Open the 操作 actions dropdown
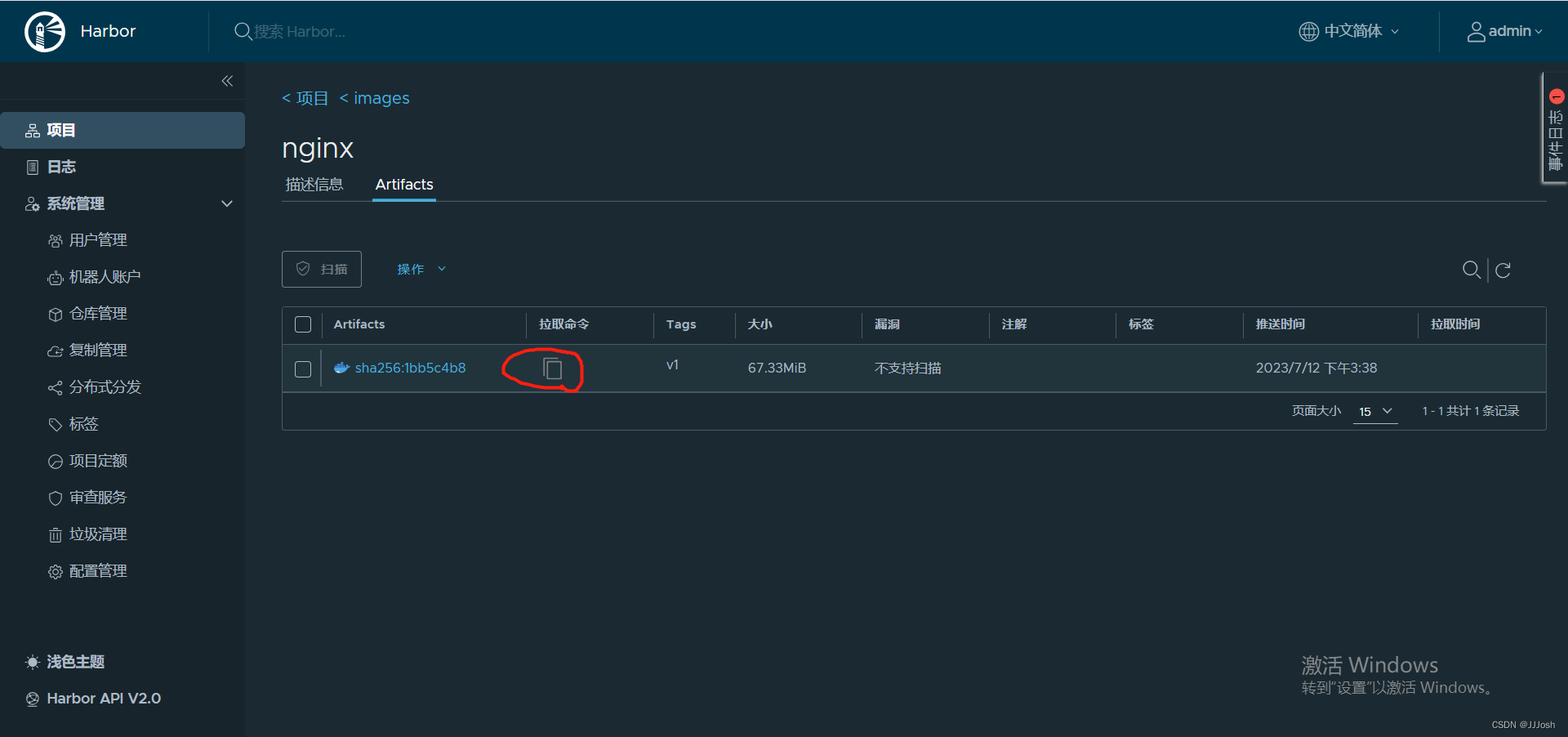 coord(421,269)
